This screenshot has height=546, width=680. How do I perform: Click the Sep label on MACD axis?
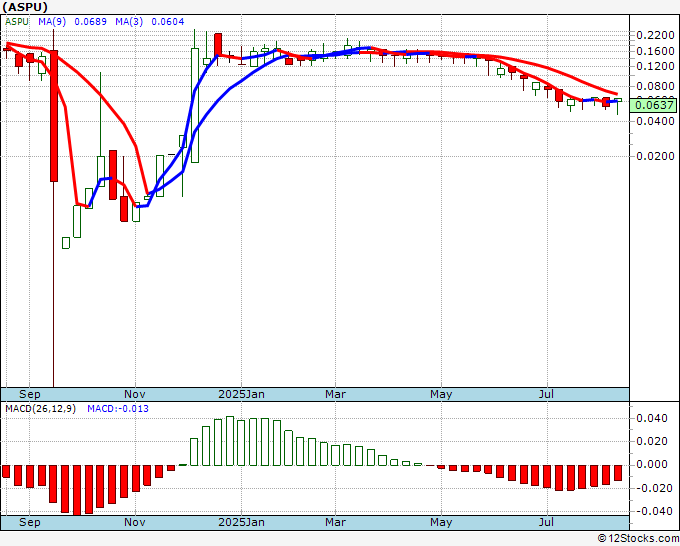pos(29,522)
